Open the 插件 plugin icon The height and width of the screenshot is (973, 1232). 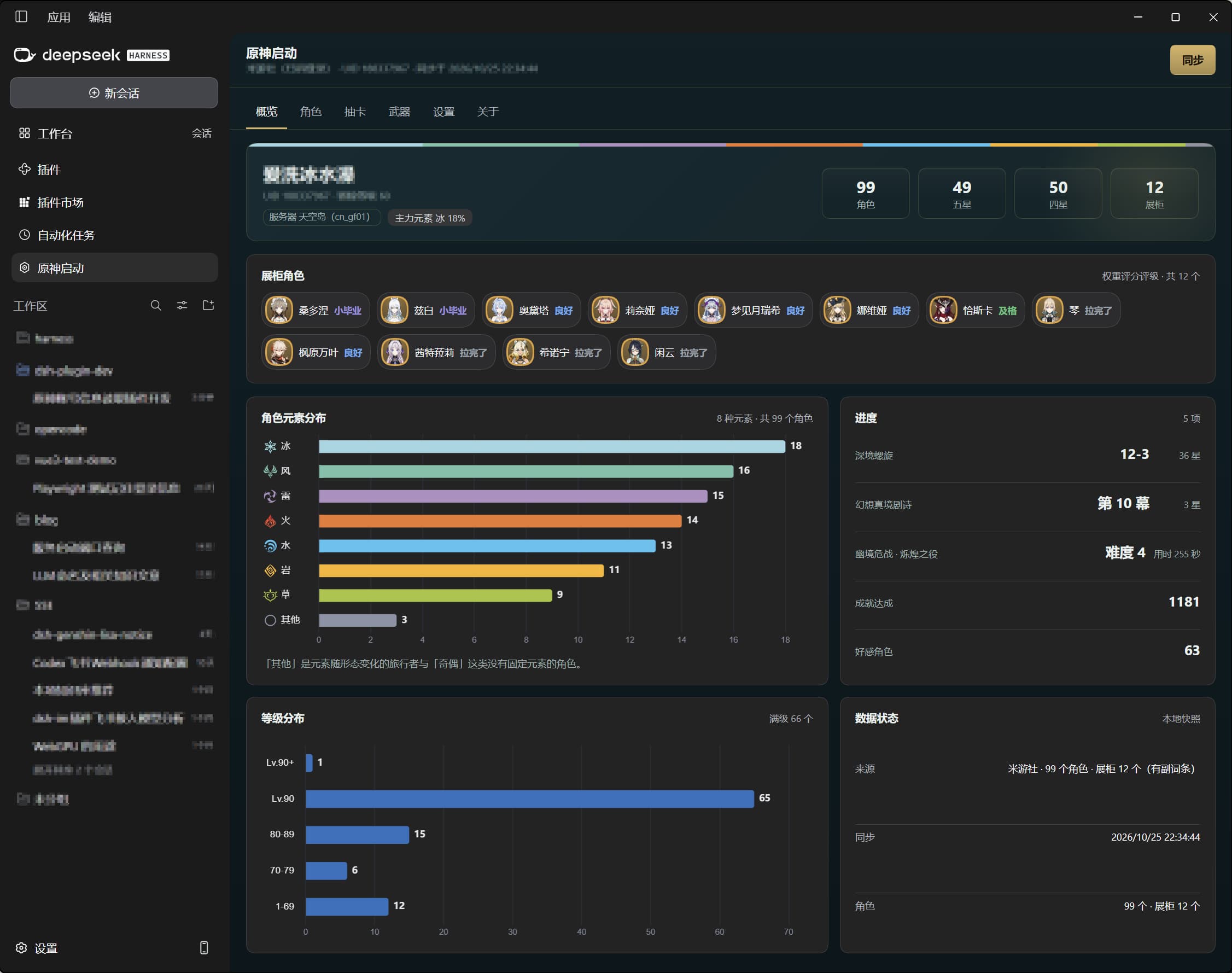(x=25, y=168)
